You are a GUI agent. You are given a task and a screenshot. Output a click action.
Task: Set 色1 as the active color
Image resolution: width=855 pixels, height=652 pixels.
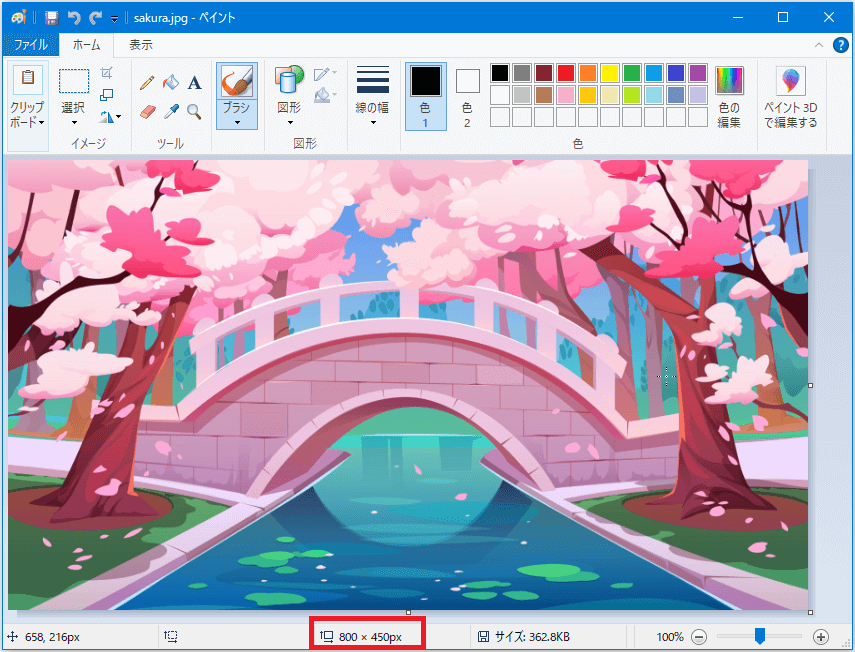pos(425,95)
